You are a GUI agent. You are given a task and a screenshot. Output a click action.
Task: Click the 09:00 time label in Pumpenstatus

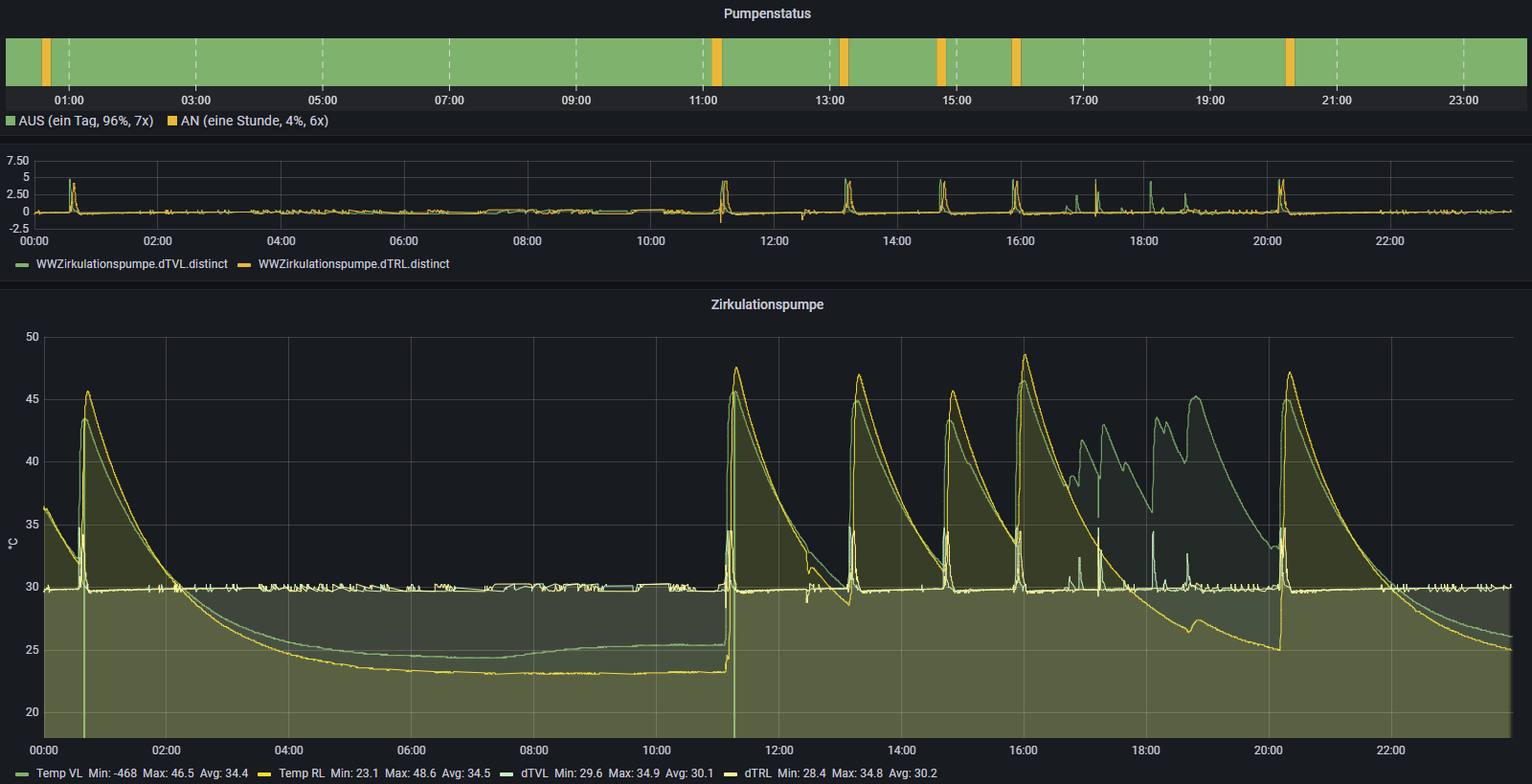pos(576,101)
